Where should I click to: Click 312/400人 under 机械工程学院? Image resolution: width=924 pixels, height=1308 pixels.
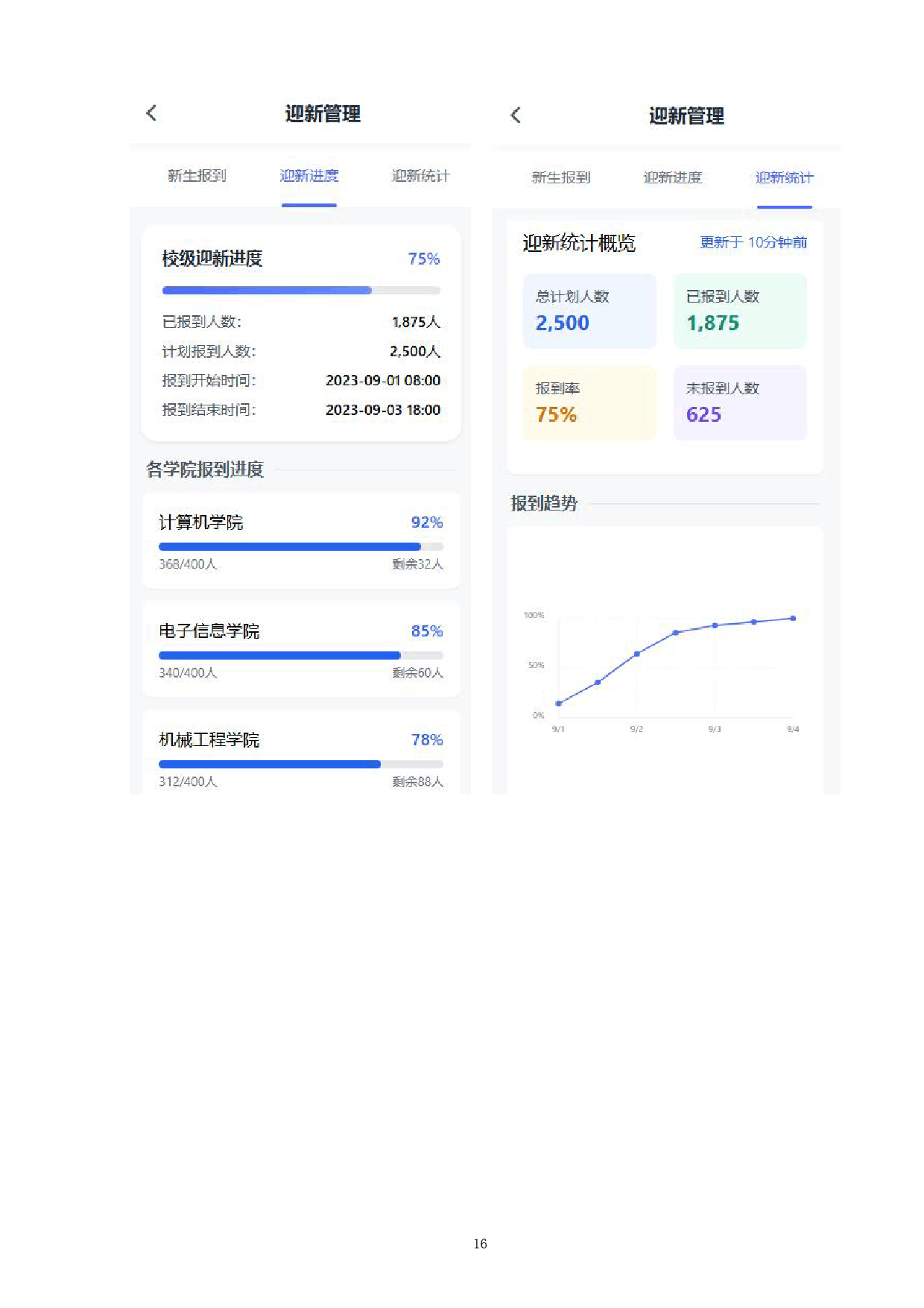click(188, 782)
